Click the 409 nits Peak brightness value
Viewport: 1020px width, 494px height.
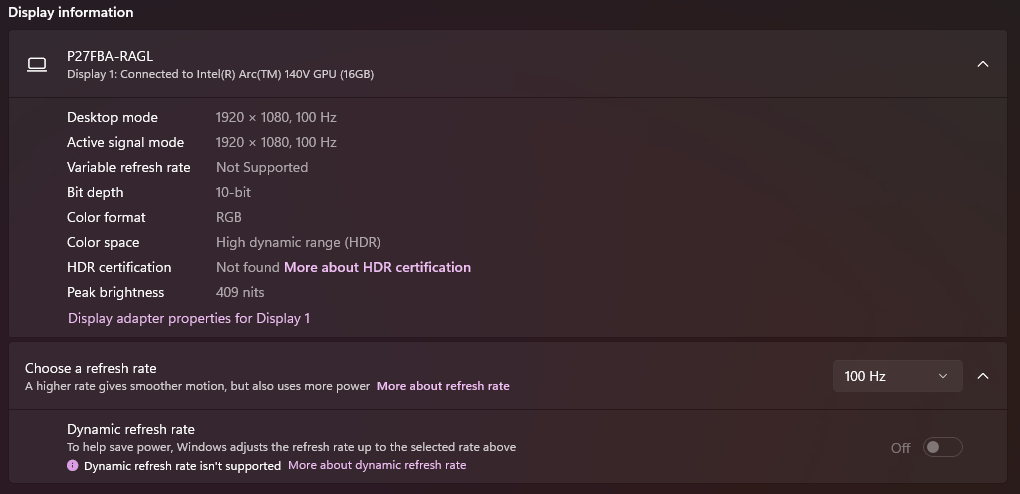pos(240,292)
